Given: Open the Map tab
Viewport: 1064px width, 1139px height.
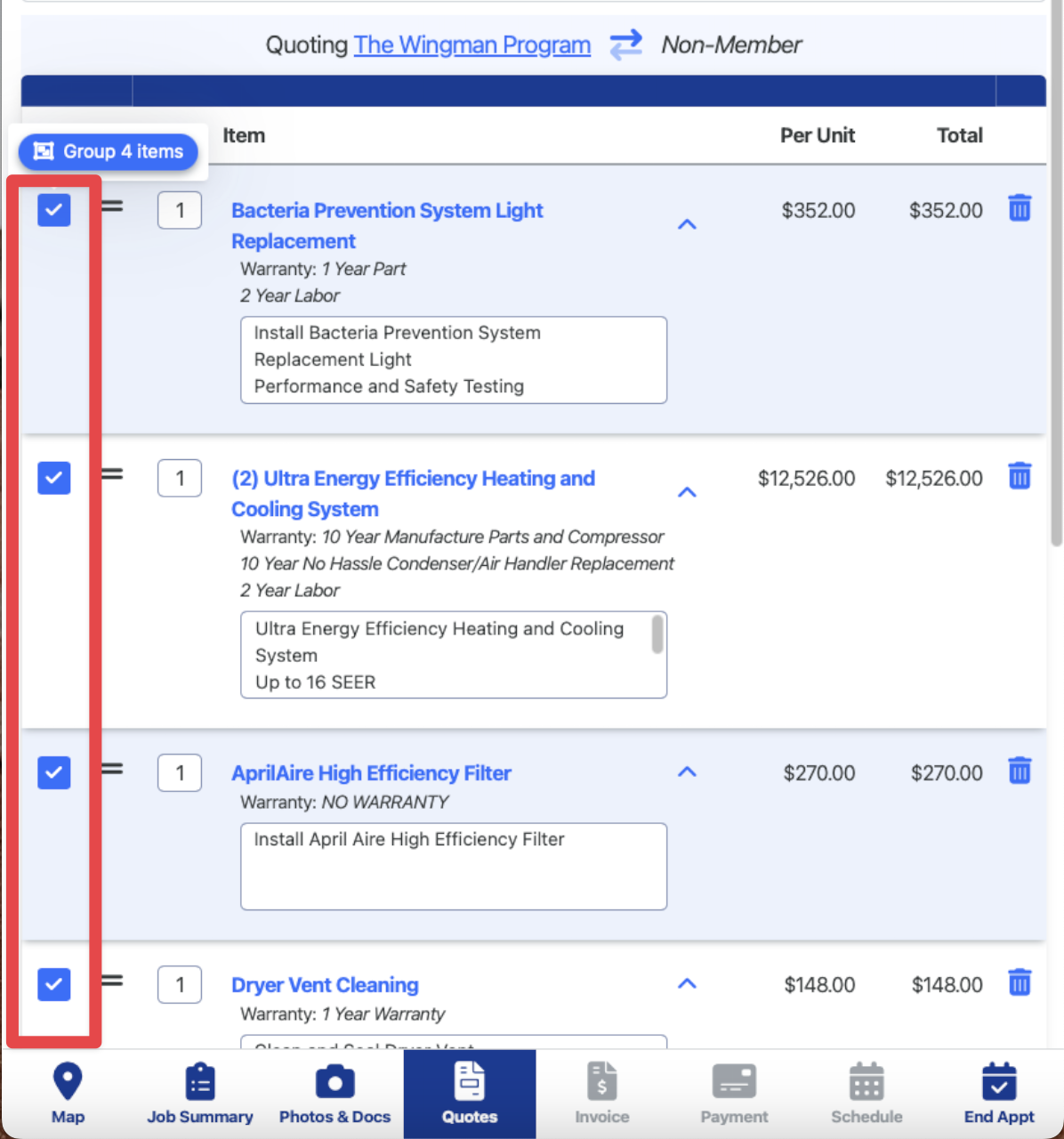Looking at the screenshot, I should (68, 1094).
